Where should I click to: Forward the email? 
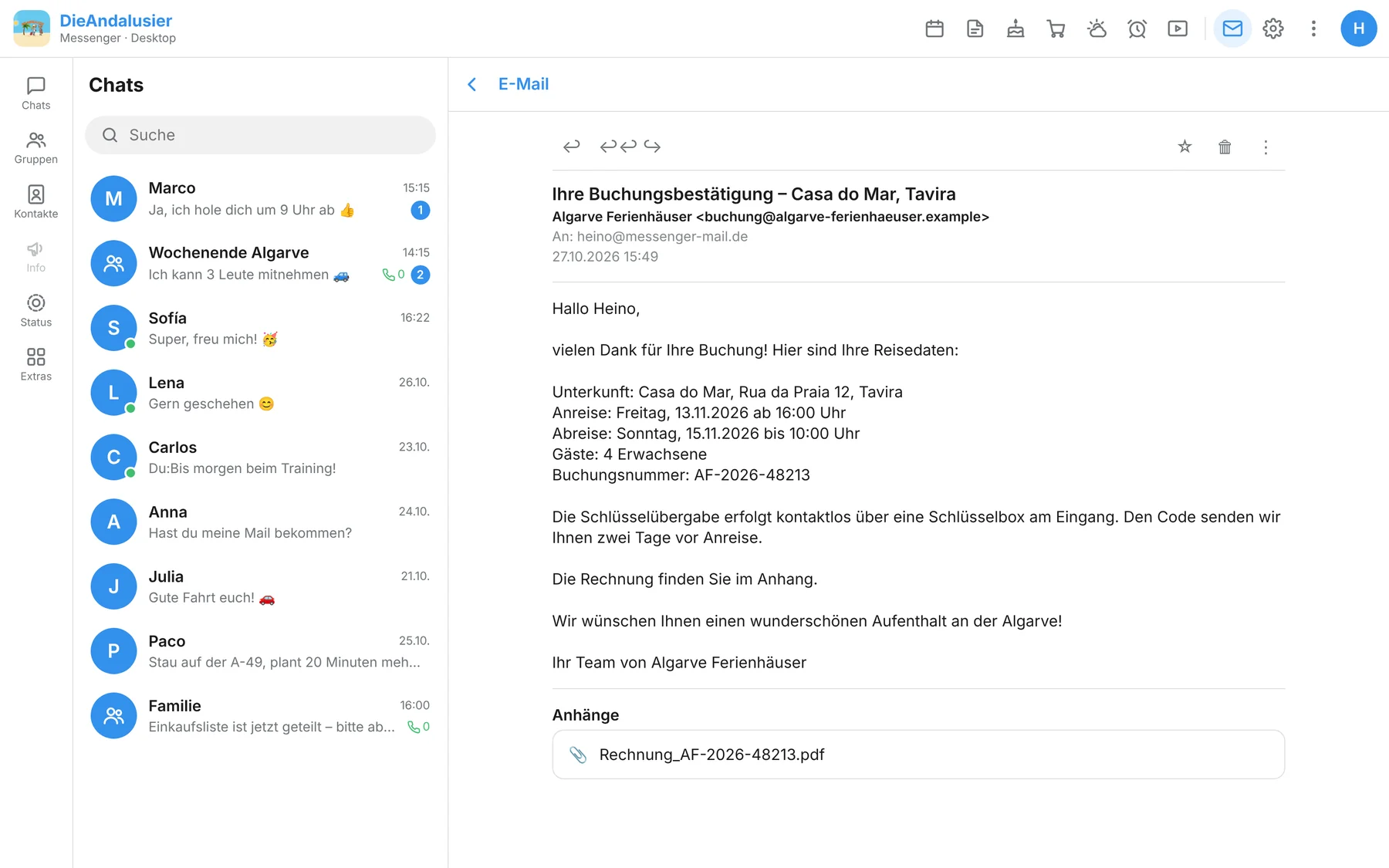653,146
